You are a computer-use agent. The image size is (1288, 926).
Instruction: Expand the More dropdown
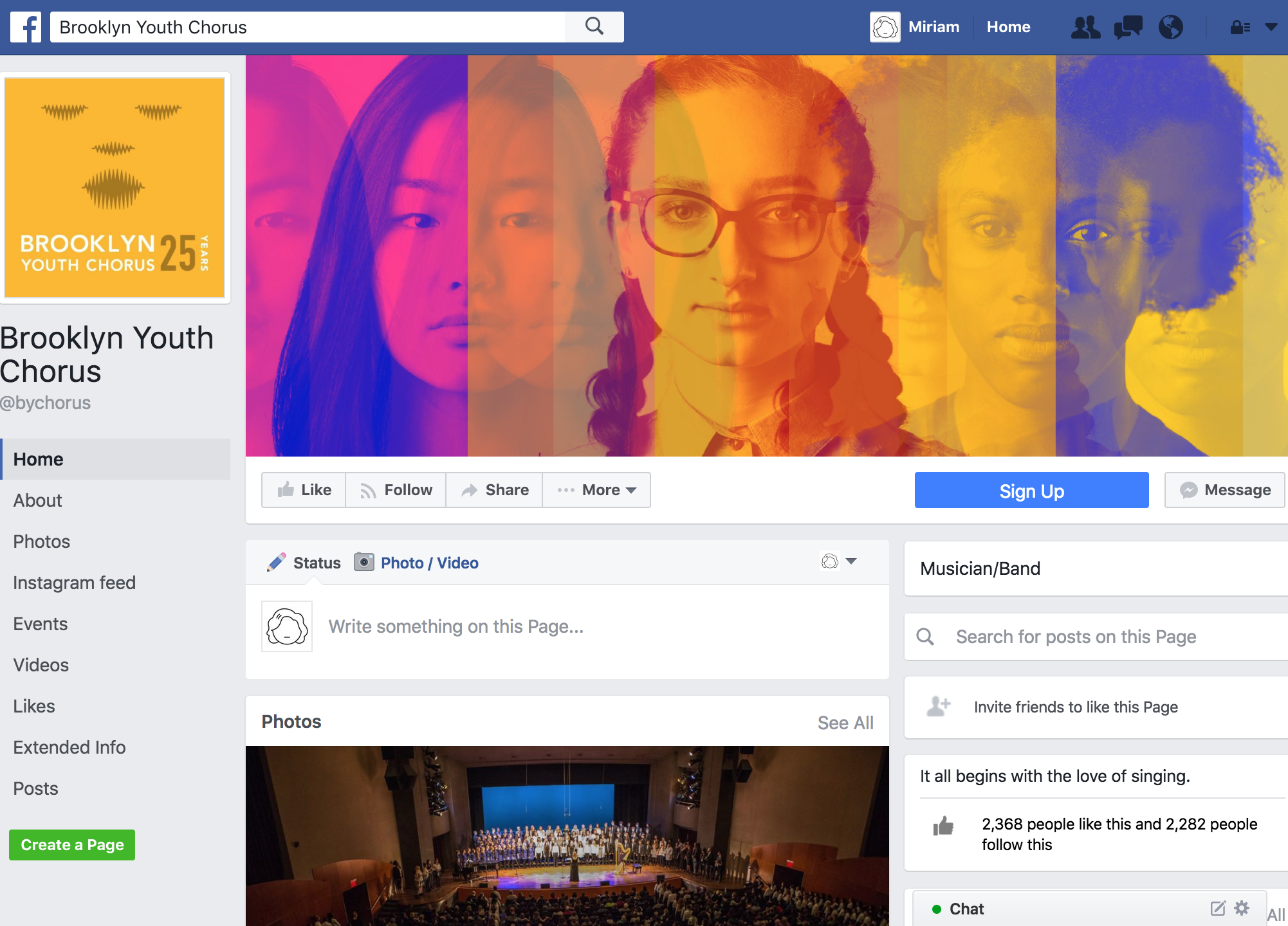tap(596, 490)
